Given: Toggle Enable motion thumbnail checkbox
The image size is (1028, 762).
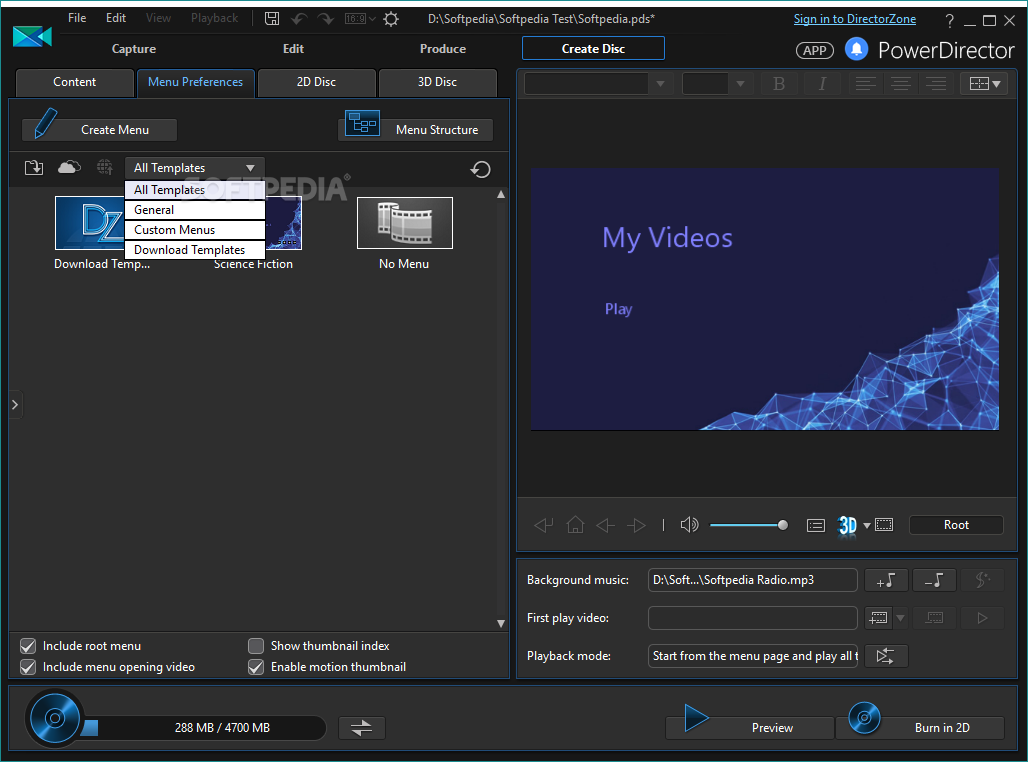Looking at the screenshot, I should 256,667.
